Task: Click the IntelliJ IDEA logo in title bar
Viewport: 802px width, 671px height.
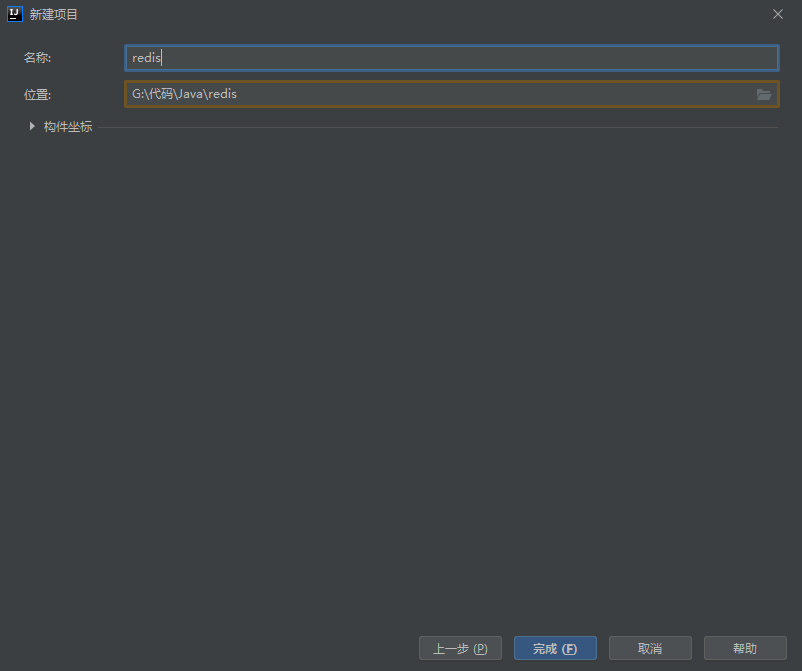Action: 14,14
